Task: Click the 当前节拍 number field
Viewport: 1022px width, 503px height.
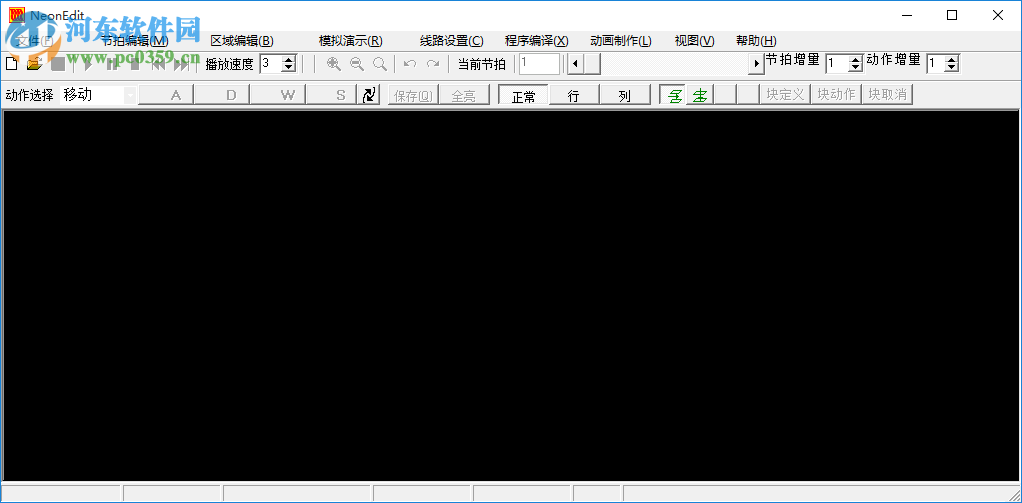Action: (539, 64)
